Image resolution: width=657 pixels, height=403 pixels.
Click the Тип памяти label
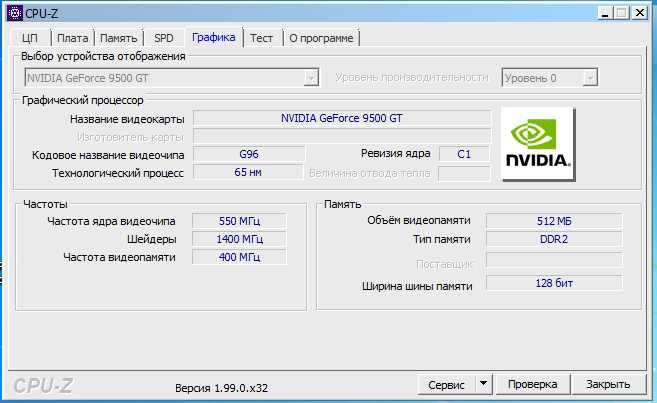442,240
